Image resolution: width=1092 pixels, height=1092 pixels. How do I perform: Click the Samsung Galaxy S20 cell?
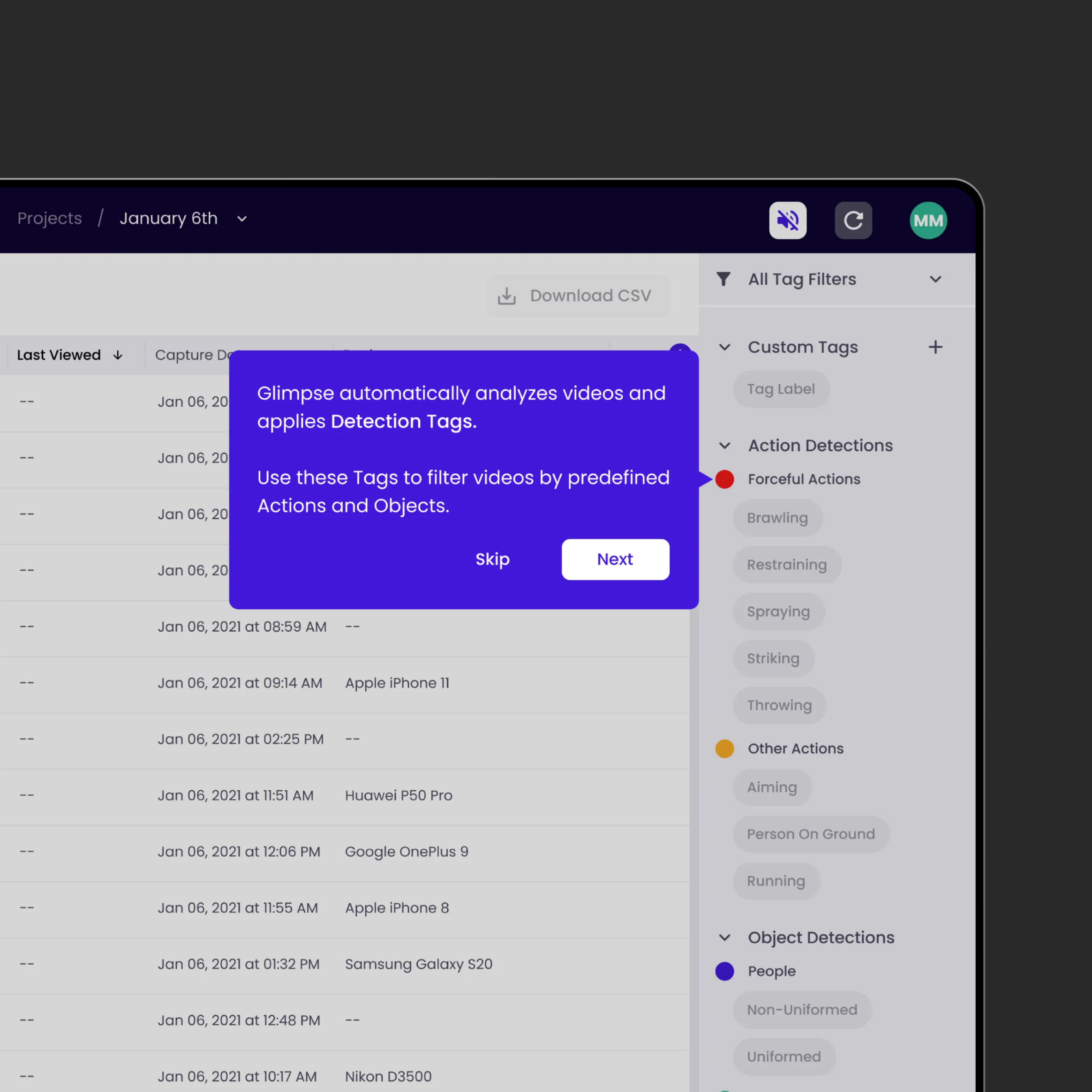click(x=419, y=964)
